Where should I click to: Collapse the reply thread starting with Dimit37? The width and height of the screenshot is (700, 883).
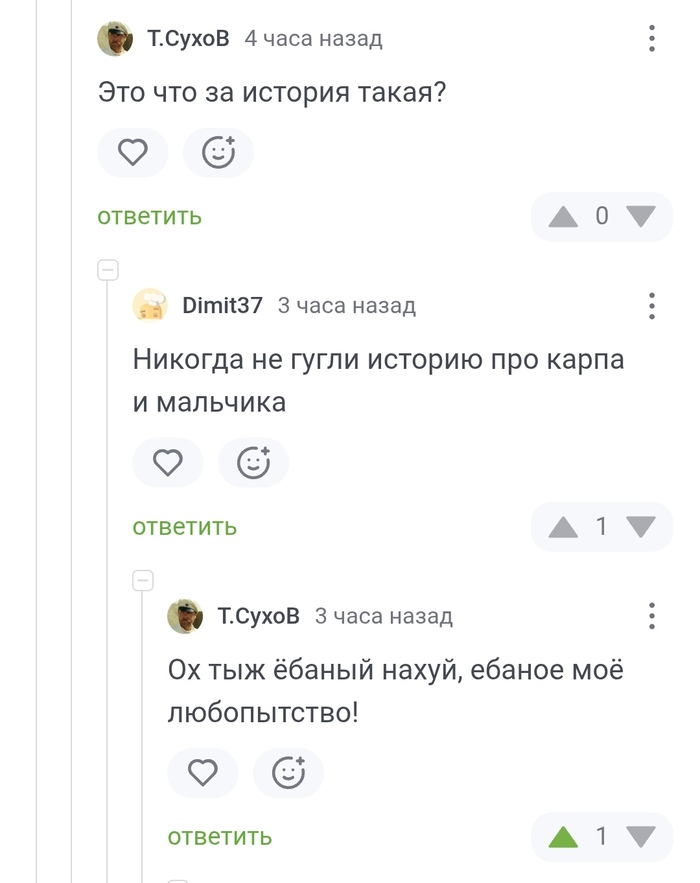[x=108, y=270]
